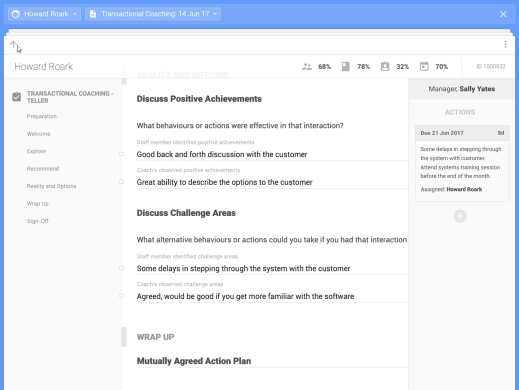Click the question about alternative behaviours

tap(272, 240)
